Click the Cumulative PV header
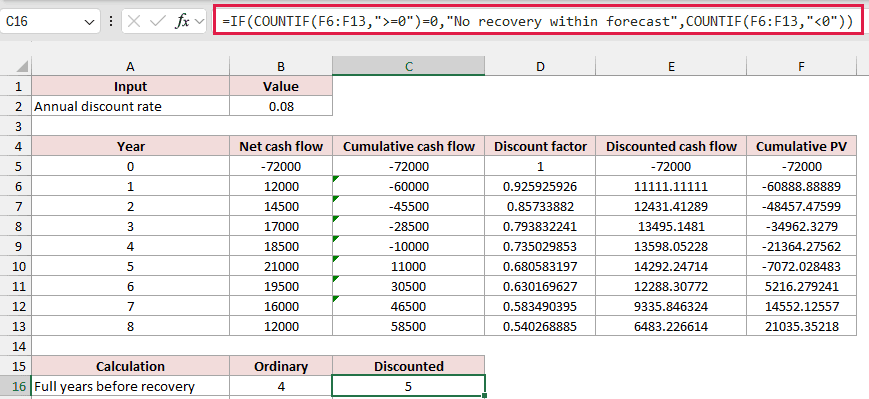Screen dimensions: 869x399 coord(801,146)
